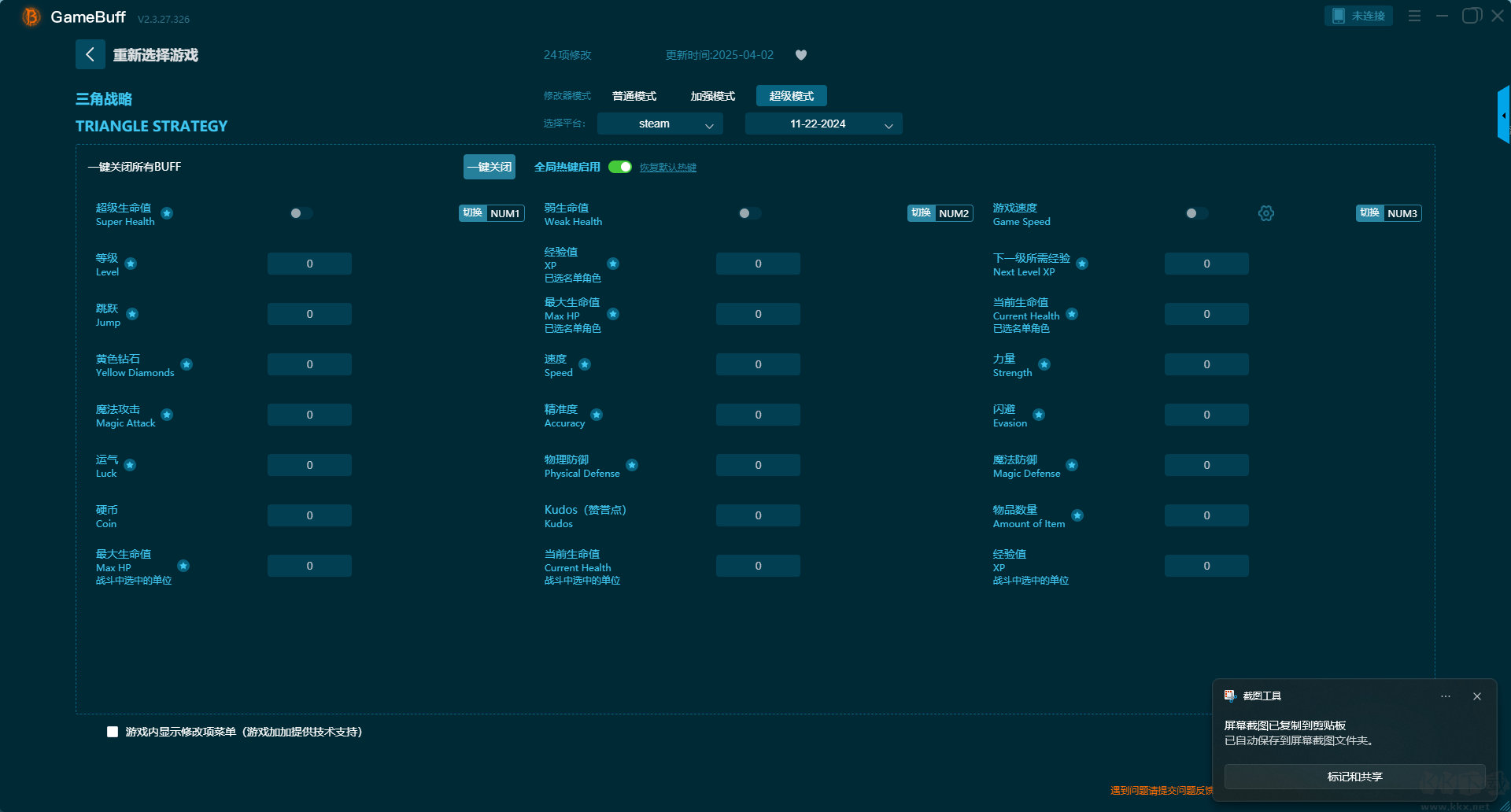This screenshot has height=812, width=1511.
Task: Click the 未连接 connection status icon
Action: pyautogui.click(x=1338, y=16)
